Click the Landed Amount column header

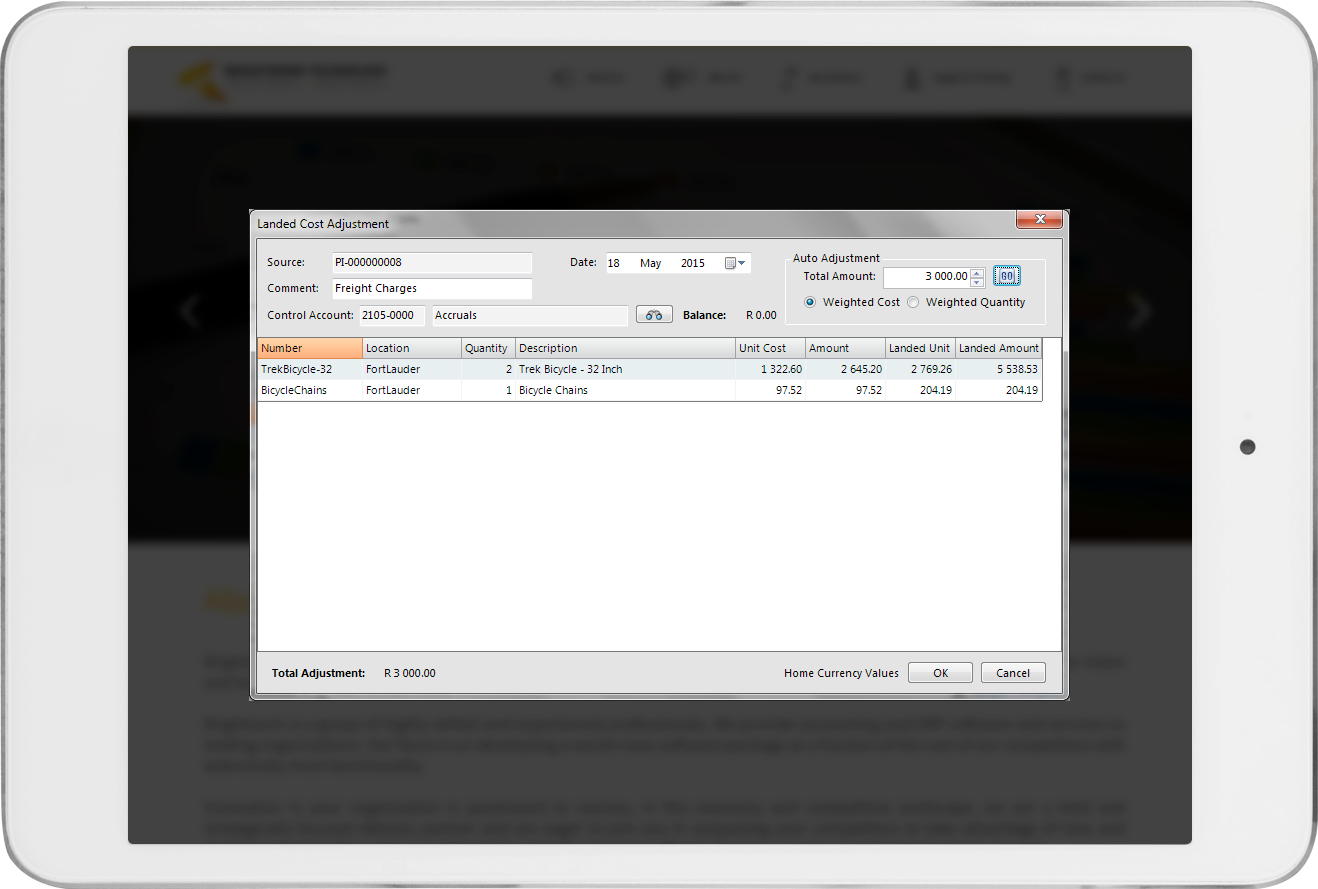tap(998, 348)
